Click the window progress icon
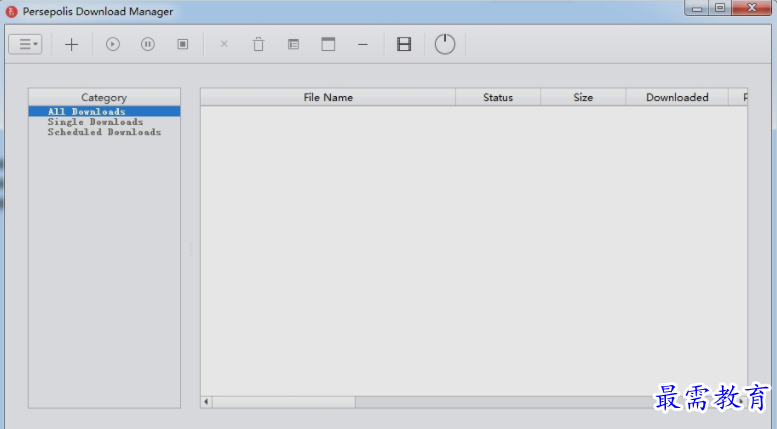Viewport: 777px width, 429px height. [328, 44]
